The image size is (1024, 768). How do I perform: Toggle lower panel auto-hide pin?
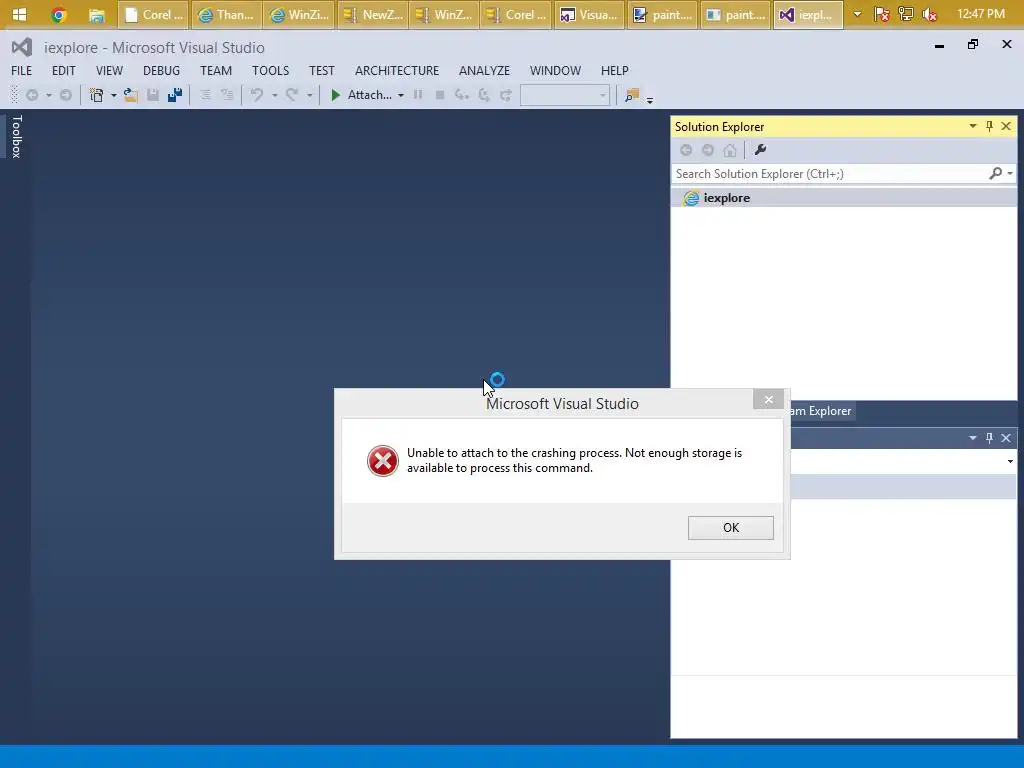[989, 438]
